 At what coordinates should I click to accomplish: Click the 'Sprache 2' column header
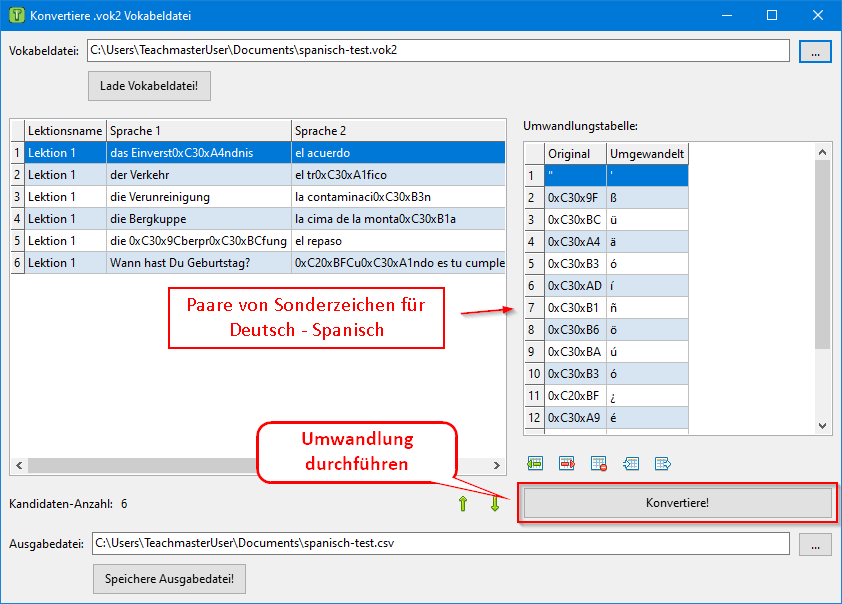tap(398, 131)
